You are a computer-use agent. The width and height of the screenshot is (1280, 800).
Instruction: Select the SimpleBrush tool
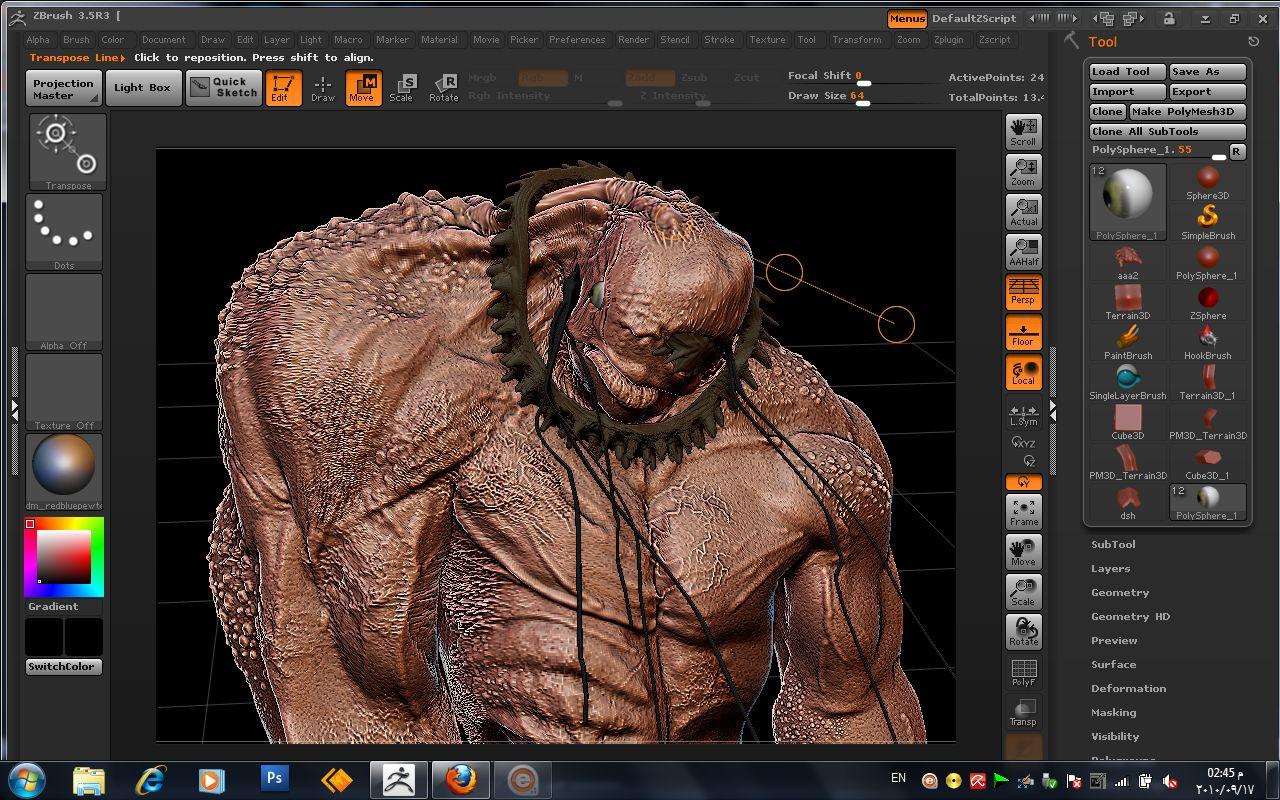click(x=1208, y=223)
